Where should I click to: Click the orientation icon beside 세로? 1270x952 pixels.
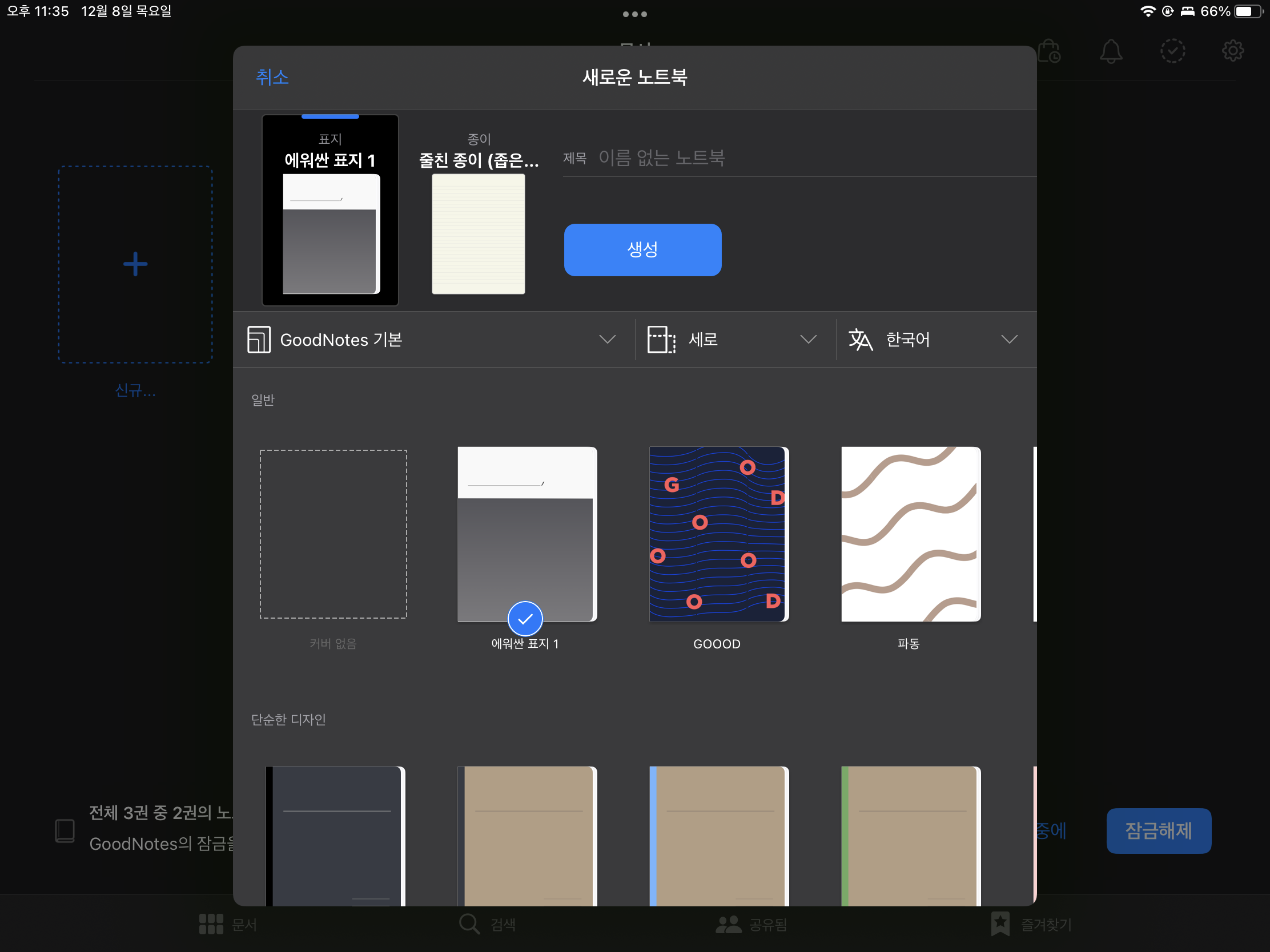pyautogui.click(x=661, y=340)
